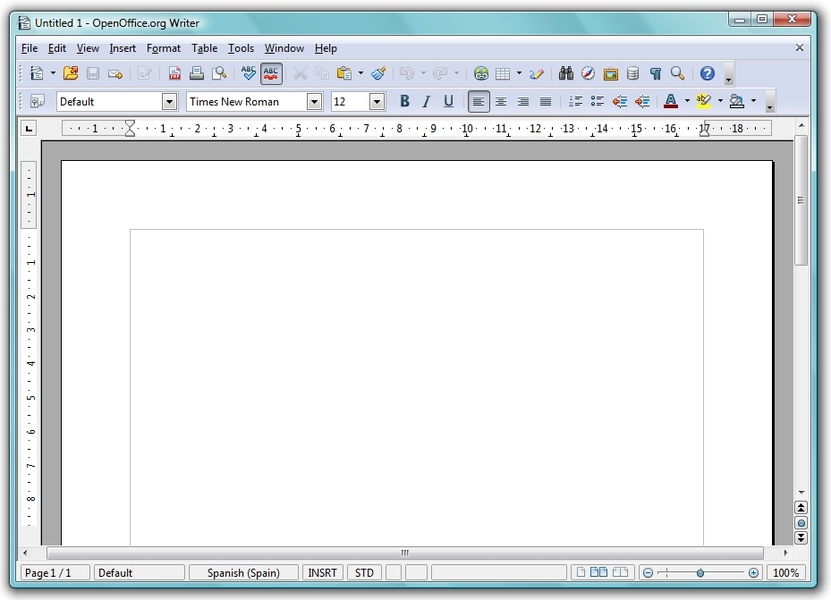Toggle AutoSpellcheck in the toolbar
The image size is (831, 600).
pyautogui.click(x=271, y=73)
